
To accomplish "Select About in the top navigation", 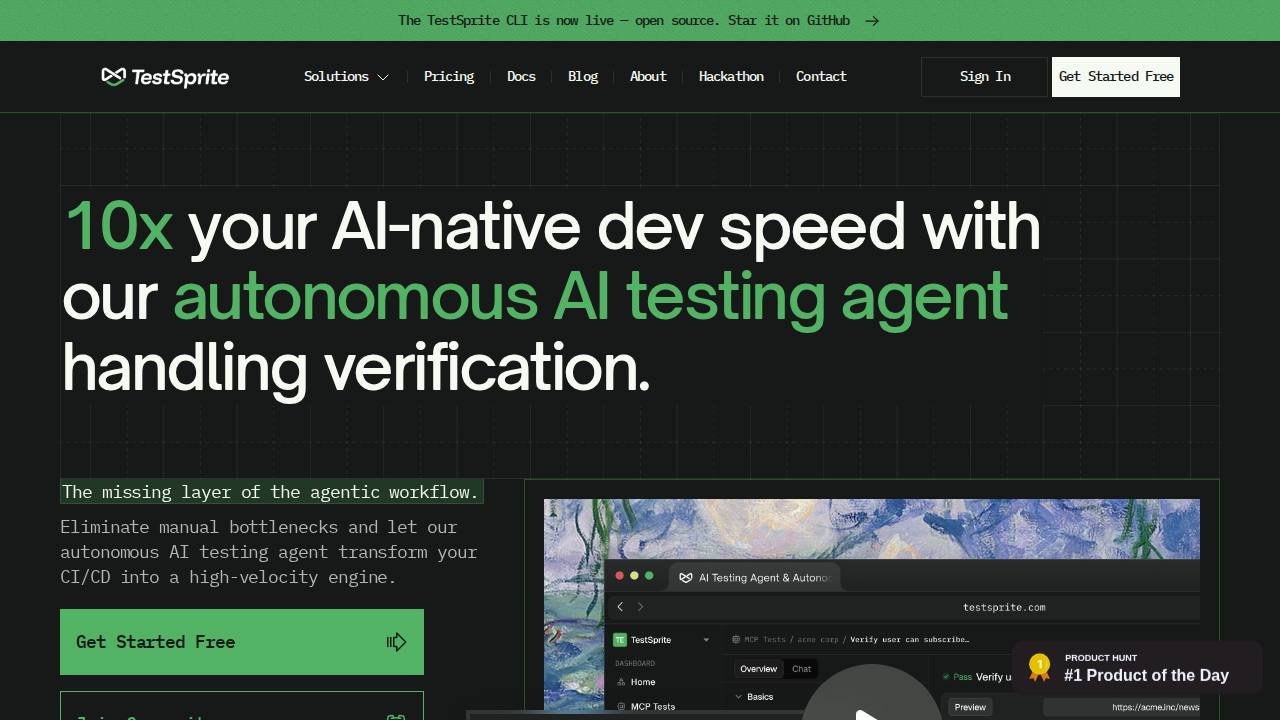I will (x=648, y=77).
